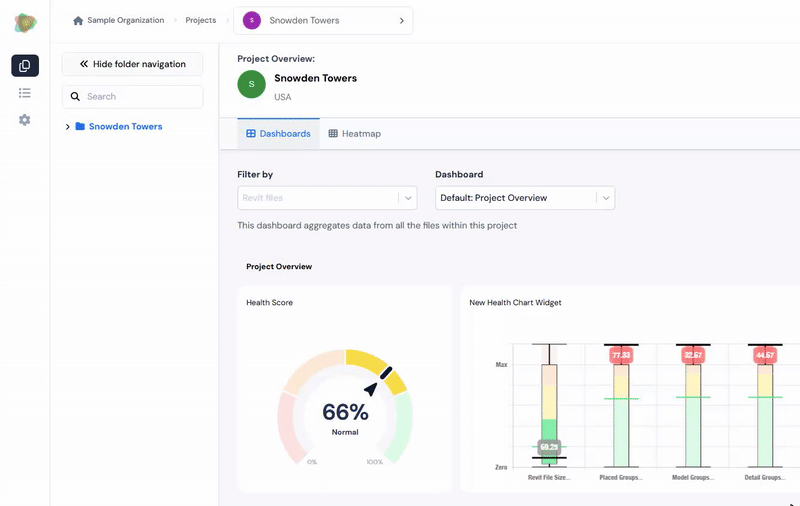The image size is (800, 506).
Task: Open the Filter by Revit files dropdown
Action: click(x=327, y=198)
